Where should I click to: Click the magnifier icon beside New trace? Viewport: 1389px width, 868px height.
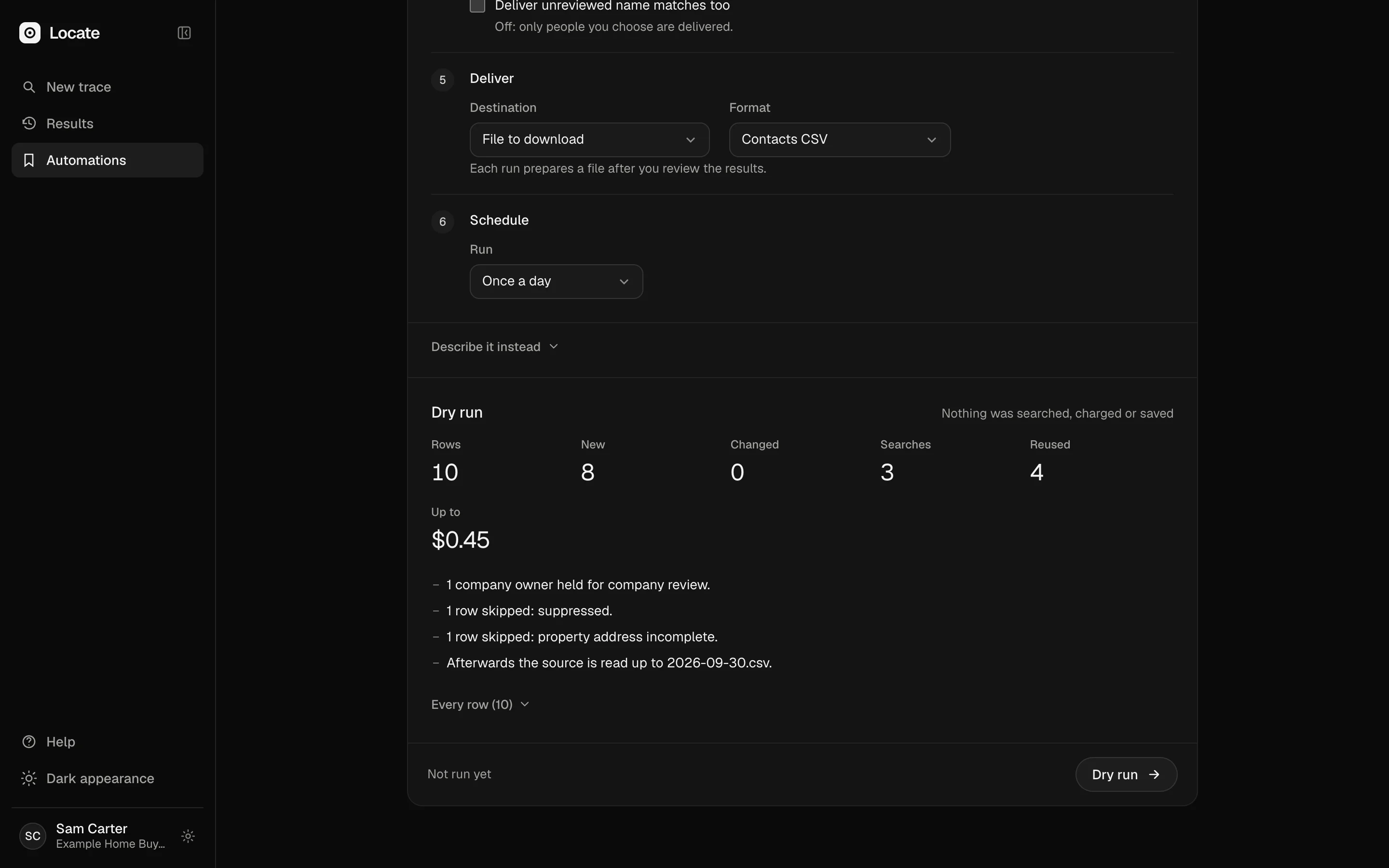29,87
